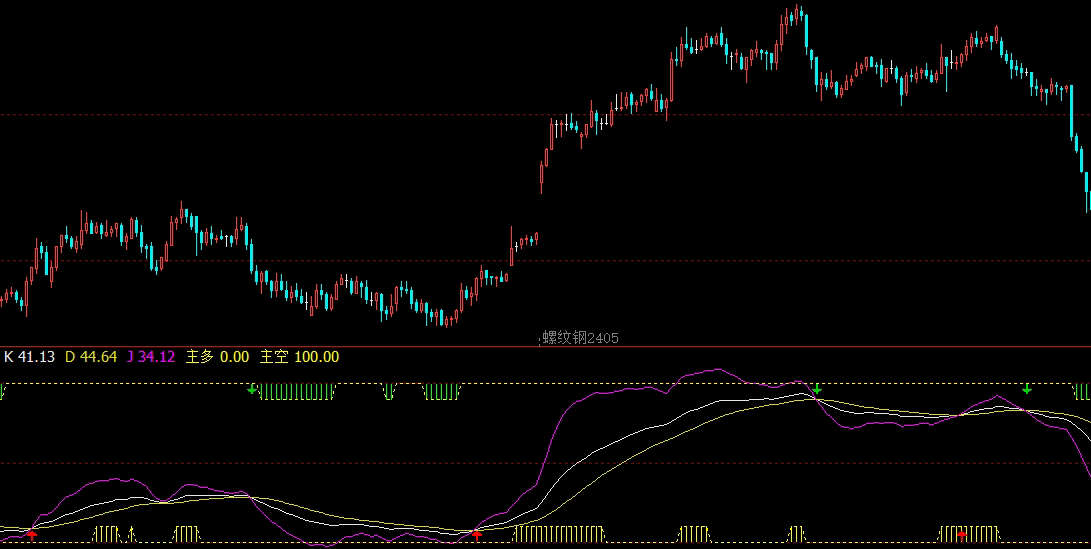This screenshot has width=1091, height=549.
Task: Click the red up-arrow inside the rightmost yellow bar cluster
Action: coord(962,534)
